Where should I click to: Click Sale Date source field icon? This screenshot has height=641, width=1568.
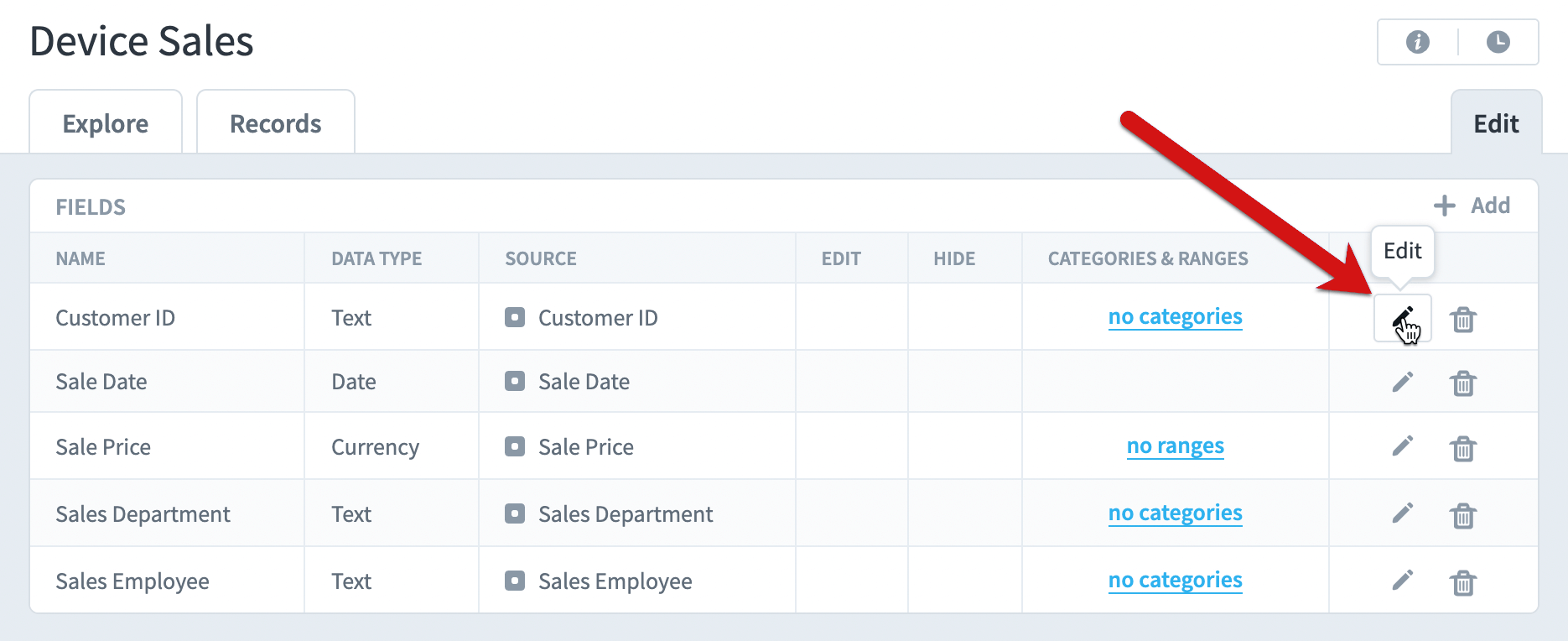(x=515, y=381)
